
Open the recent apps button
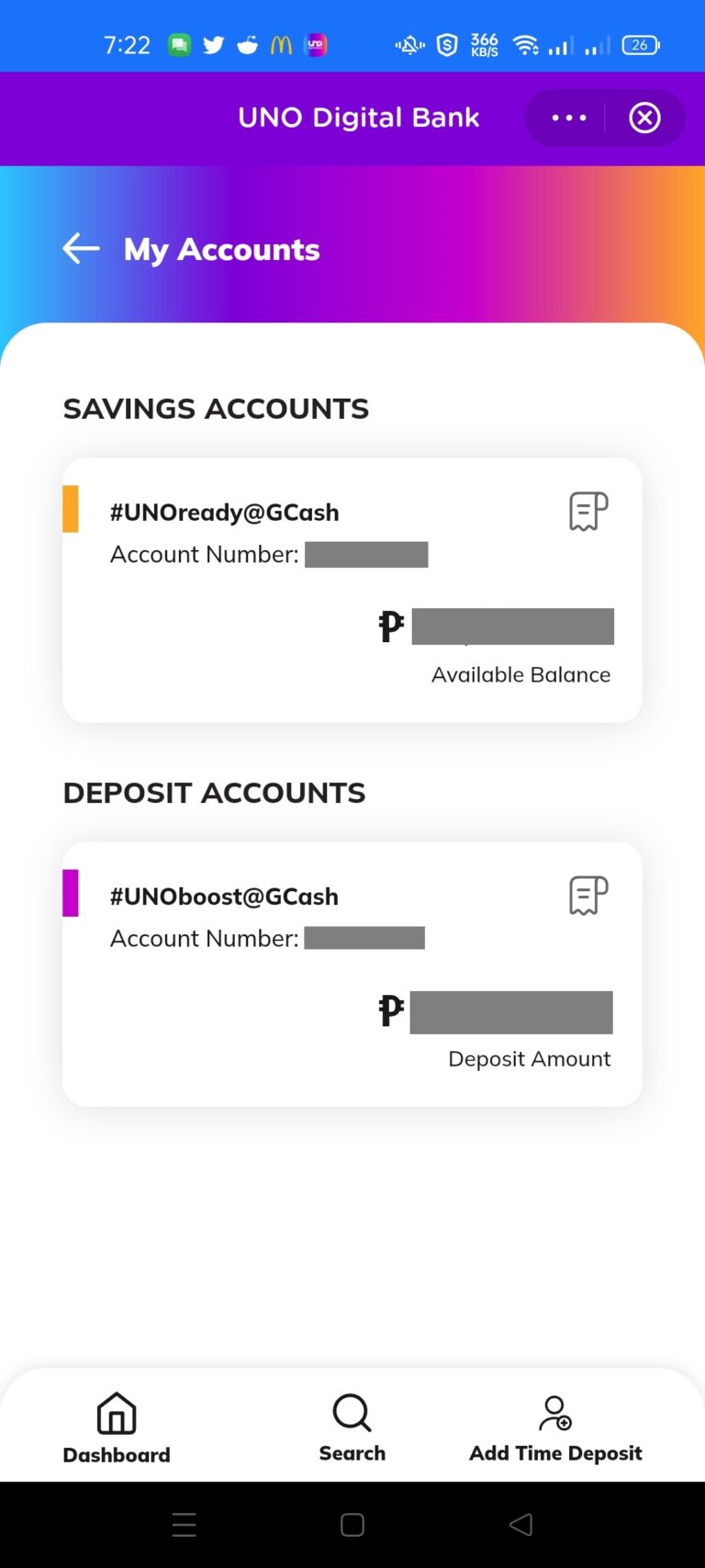(x=184, y=1525)
